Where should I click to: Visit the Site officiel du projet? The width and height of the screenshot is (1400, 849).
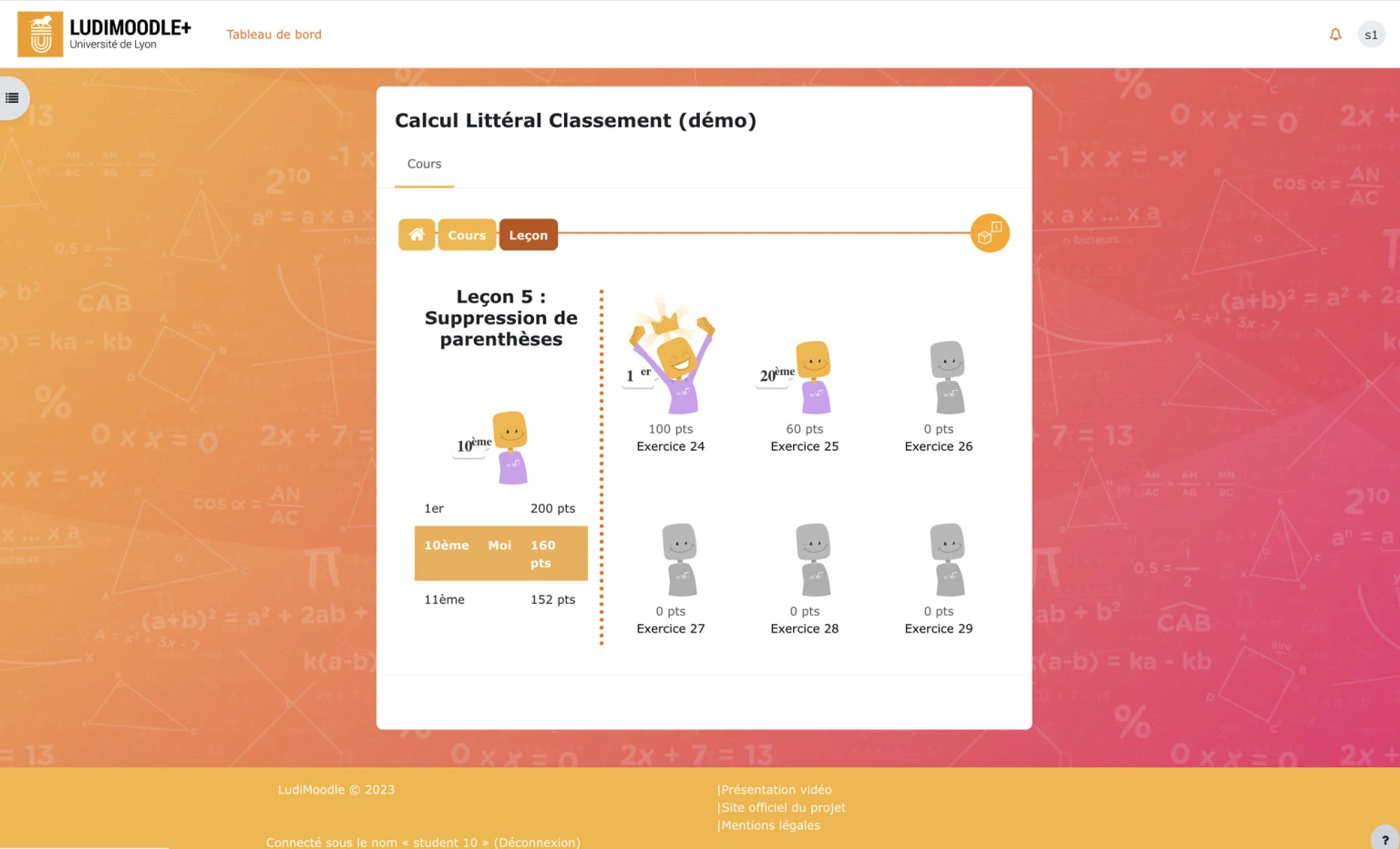click(x=783, y=807)
